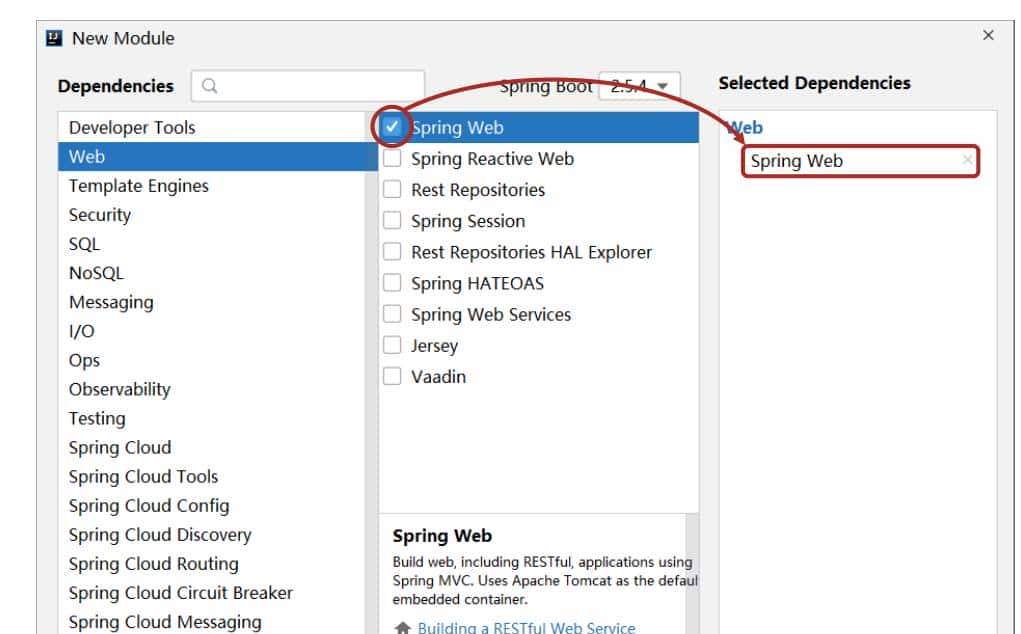The image size is (1021, 634).
Task: Remove Spring Web from Selected Dependencies
Action: pyautogui.click(x=968, y=160)
